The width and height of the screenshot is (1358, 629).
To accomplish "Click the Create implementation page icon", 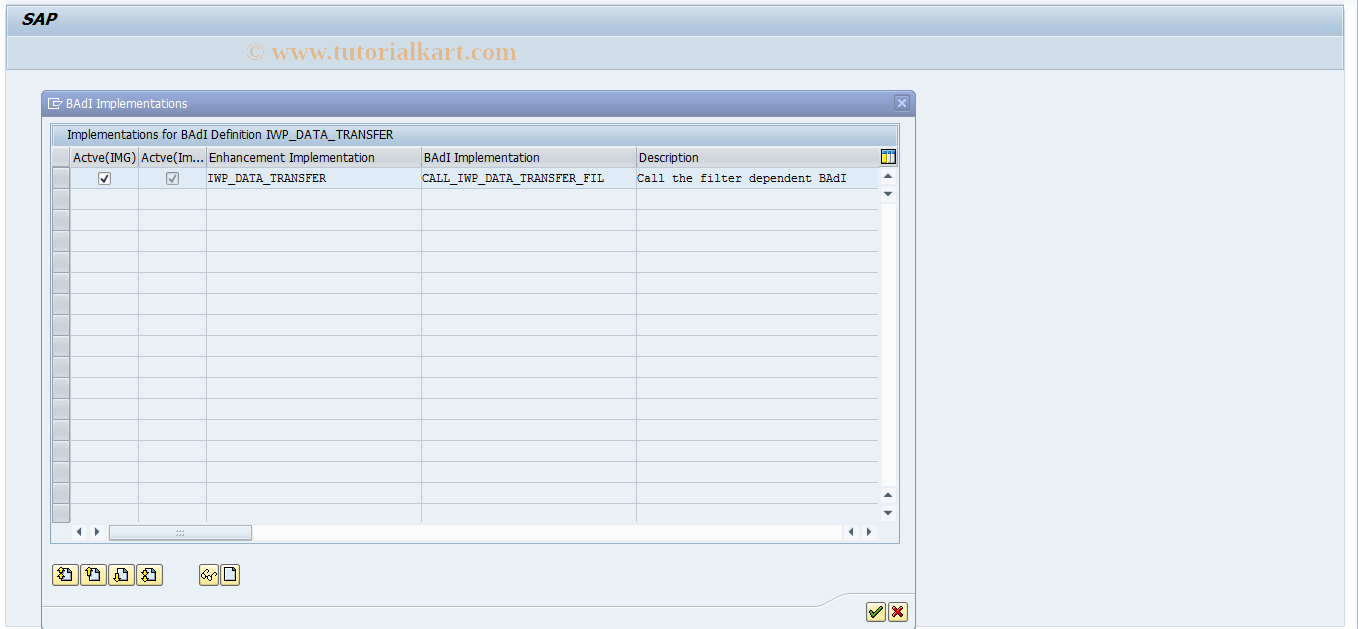I will click(x=230, y=574).
